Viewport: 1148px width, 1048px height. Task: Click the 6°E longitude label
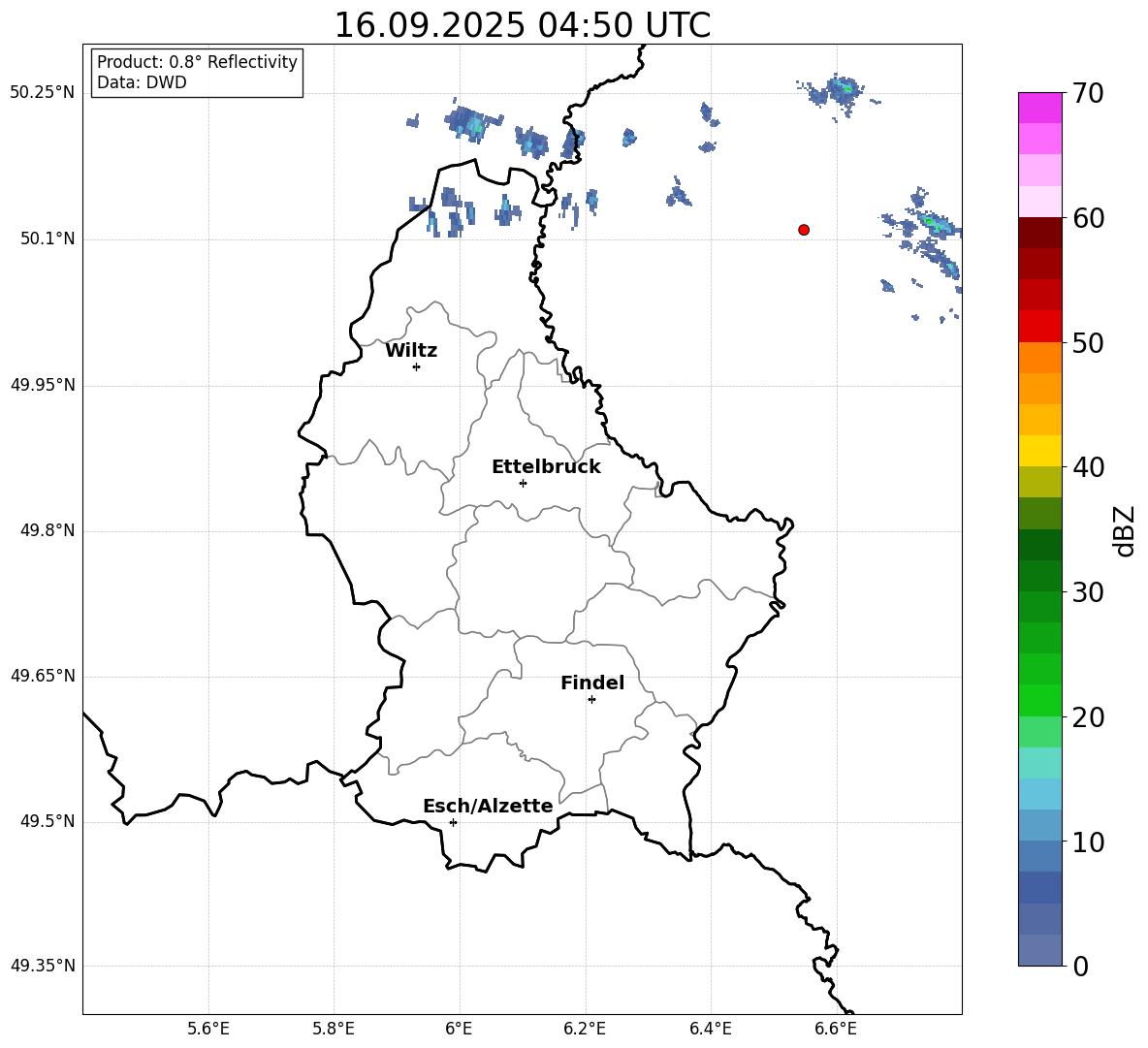(x=459, y=1029)
